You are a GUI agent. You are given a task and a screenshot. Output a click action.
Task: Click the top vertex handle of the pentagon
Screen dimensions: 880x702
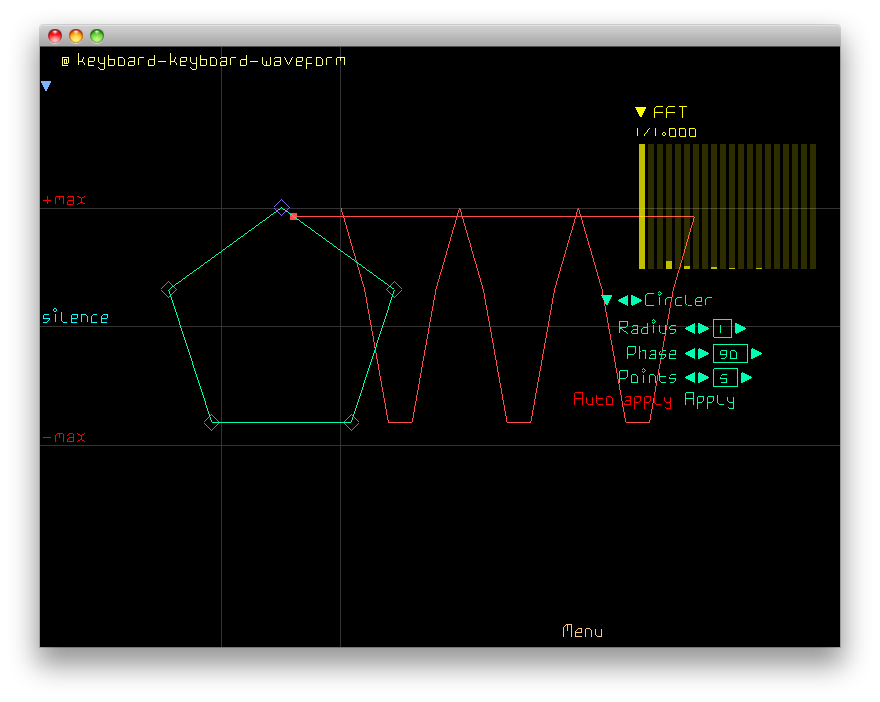point(281,207)
